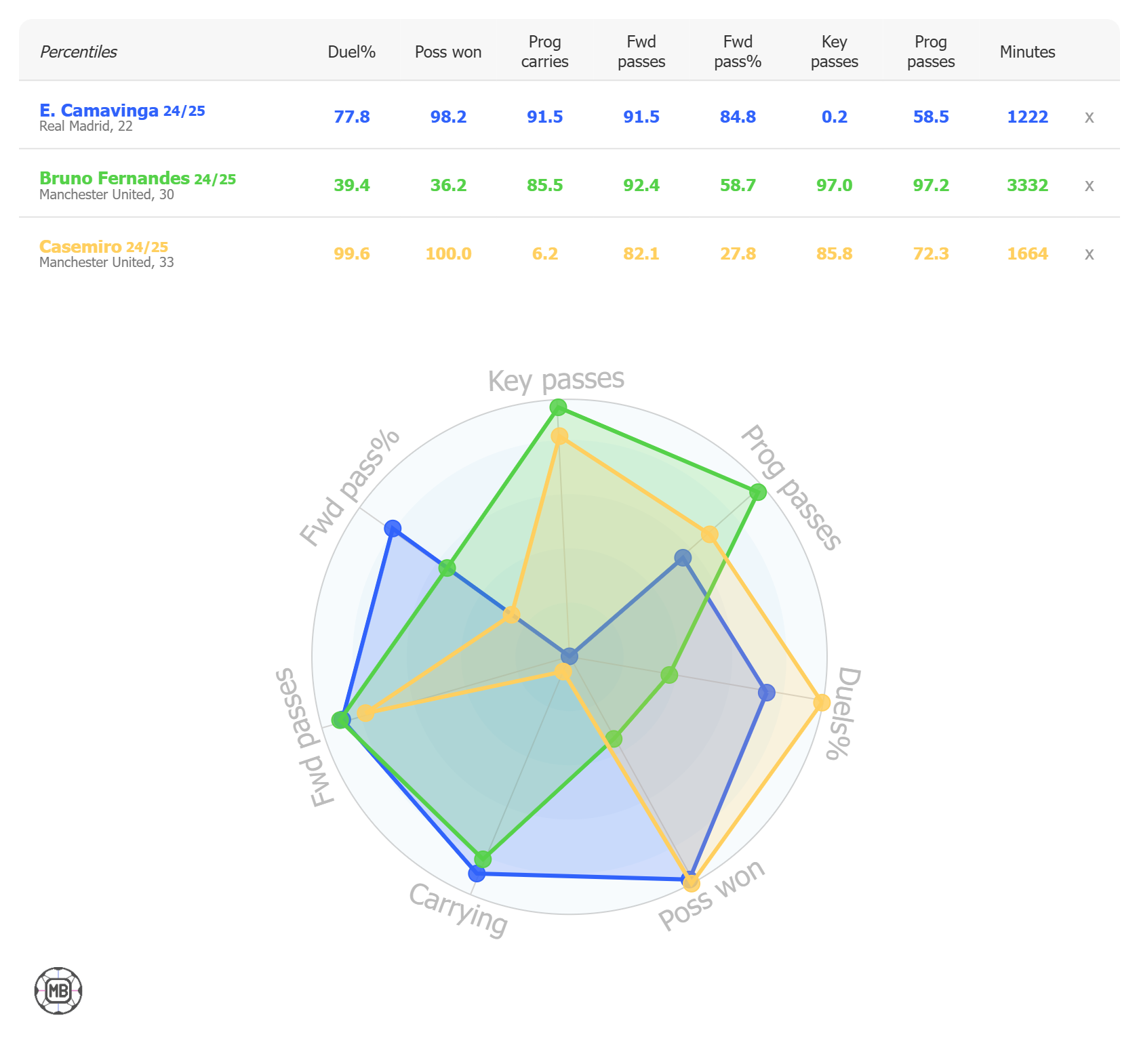Click Bruno Fernandes' Prog passes value 97.2
This screenshot has width=1139, height=1064.
click(x=931, y=186)
